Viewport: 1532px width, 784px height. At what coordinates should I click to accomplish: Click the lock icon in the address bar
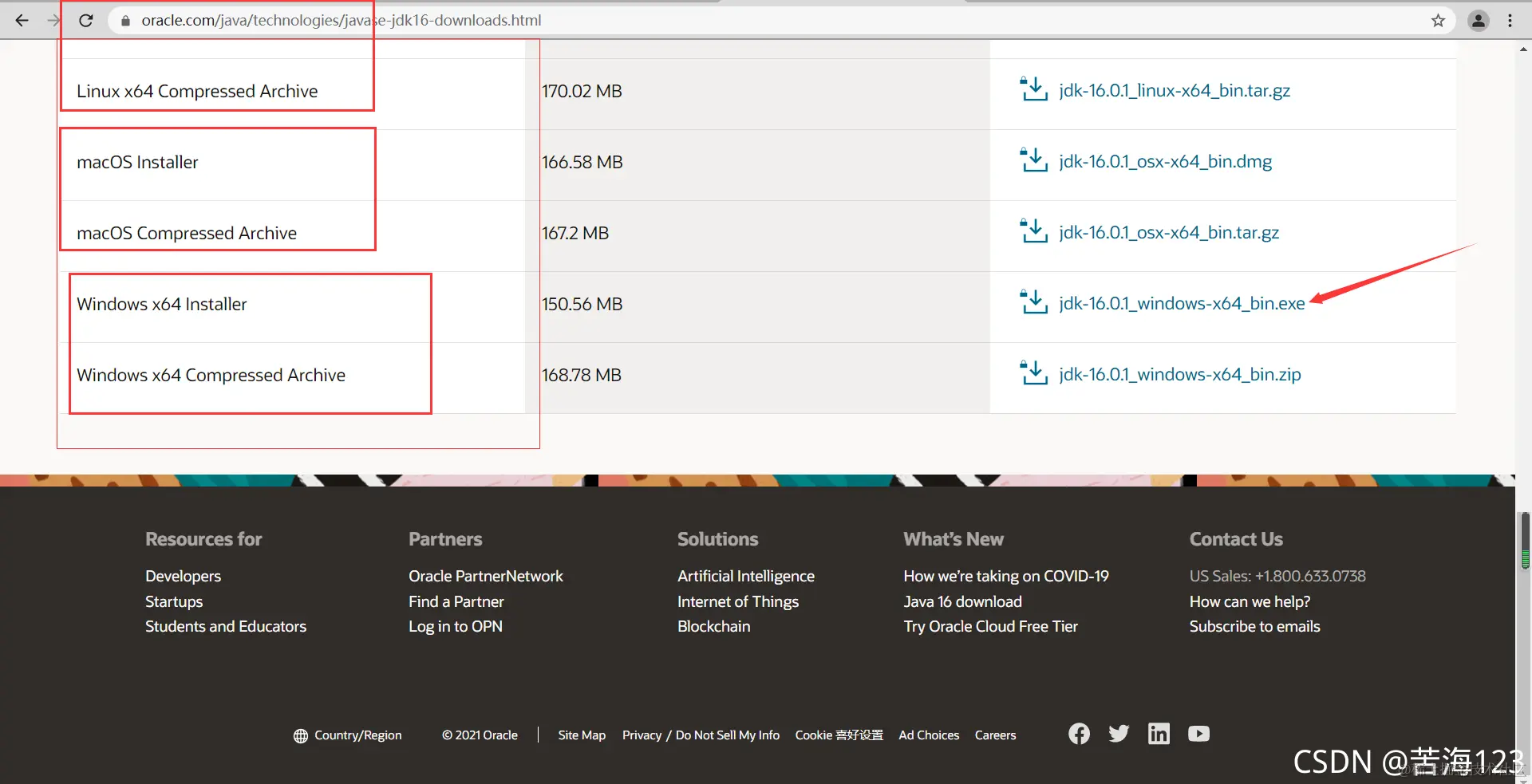click(x=125, y=21)
